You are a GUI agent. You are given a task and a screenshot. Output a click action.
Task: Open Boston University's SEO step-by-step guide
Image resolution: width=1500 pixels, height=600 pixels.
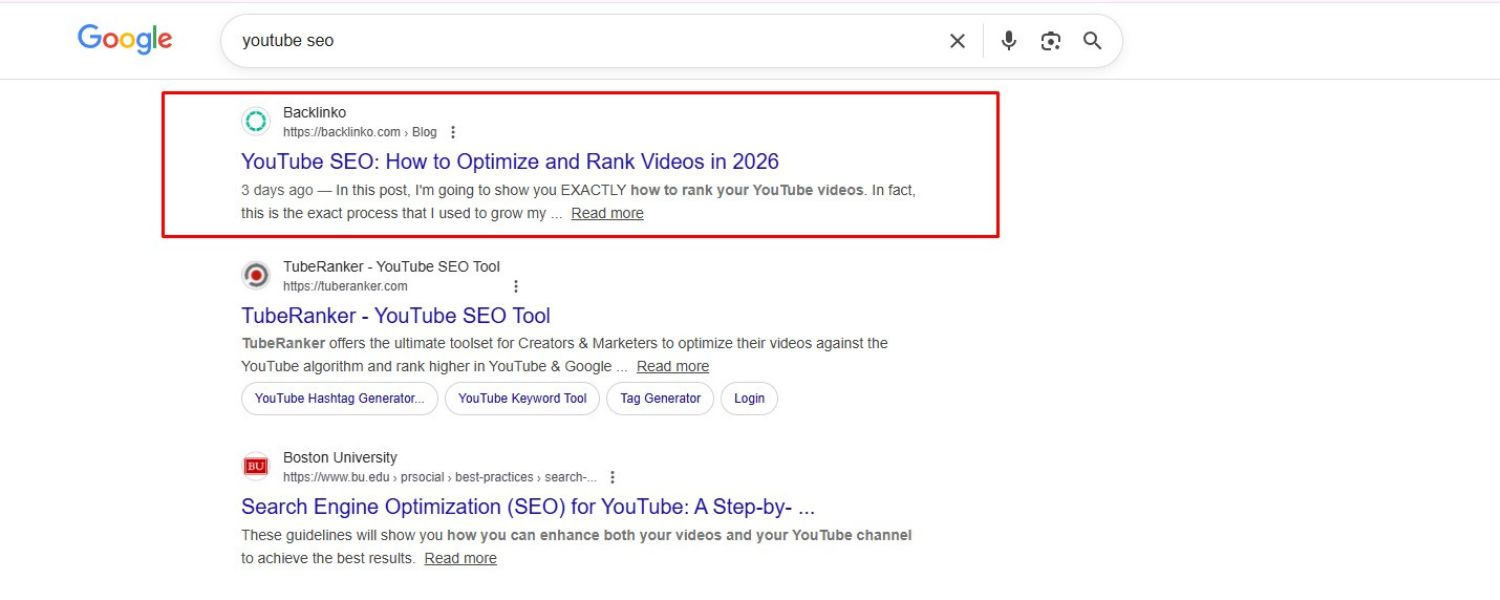click(x=527, y=507)
